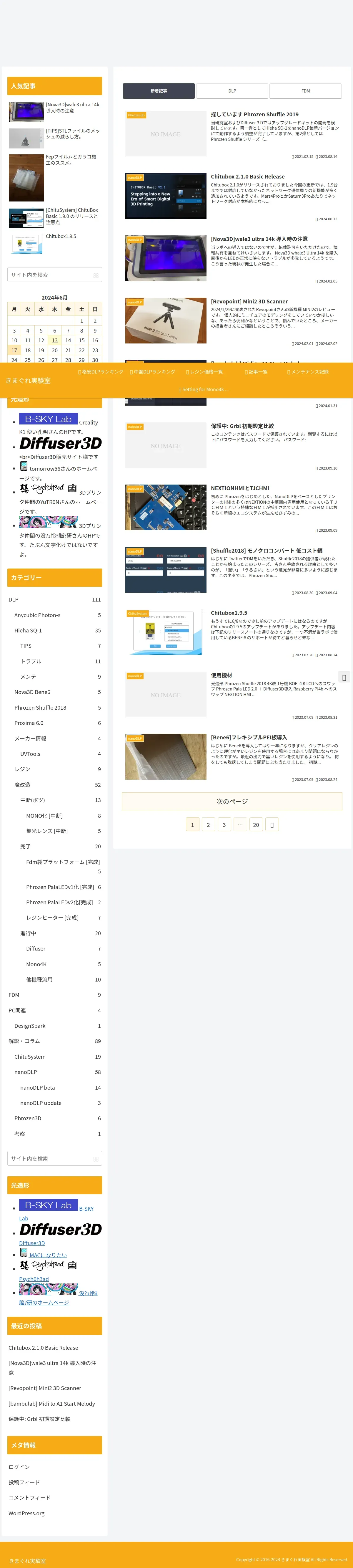Select date 13 in the June 2024 calendar
This screenshot has height=1568, width=353.
click(x=55, y=340)
